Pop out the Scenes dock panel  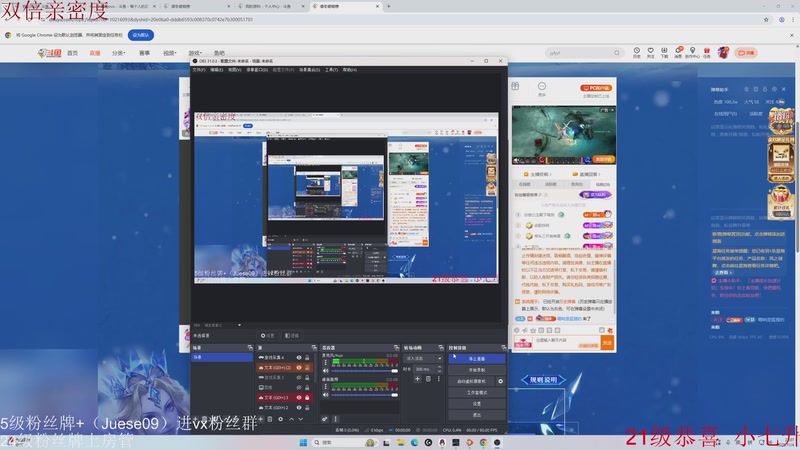pyautogui.click(x=250, y=347)
